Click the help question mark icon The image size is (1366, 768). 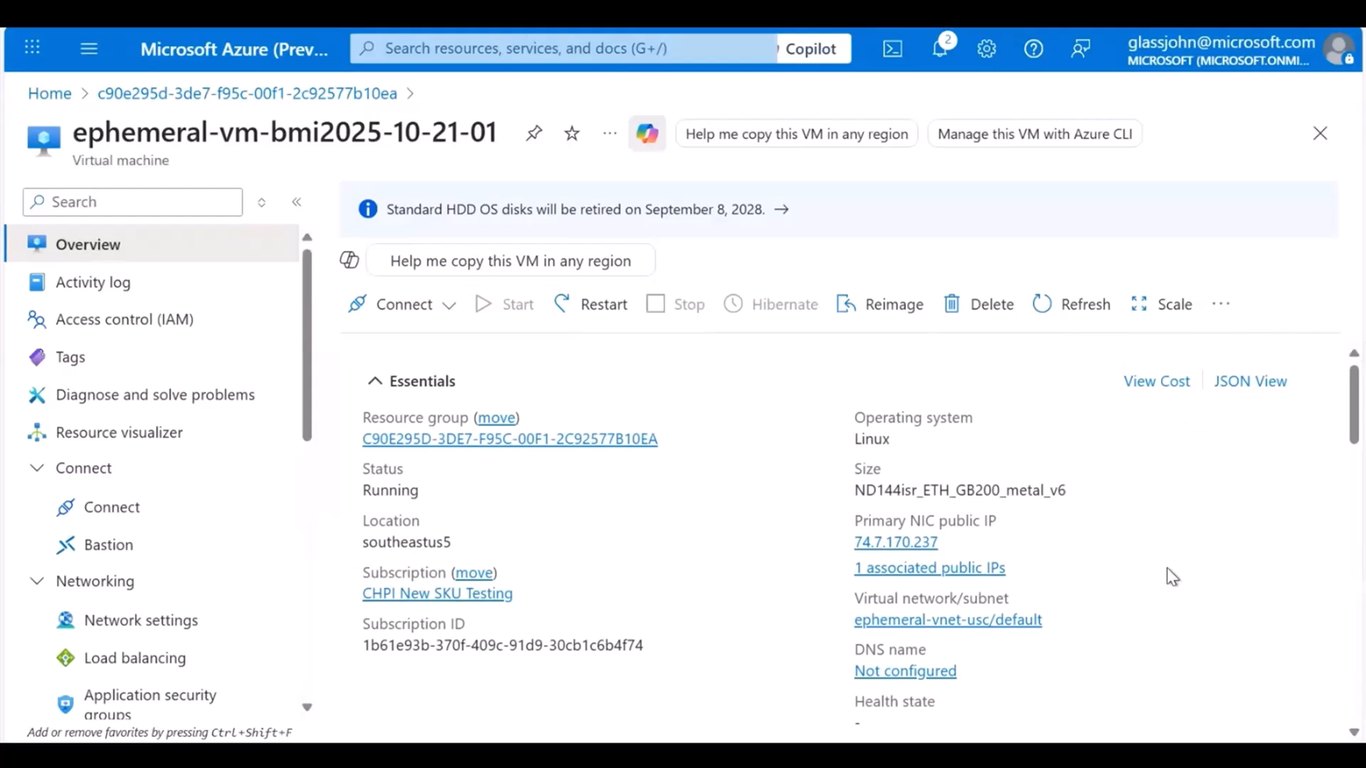(x=1034, y=49)
